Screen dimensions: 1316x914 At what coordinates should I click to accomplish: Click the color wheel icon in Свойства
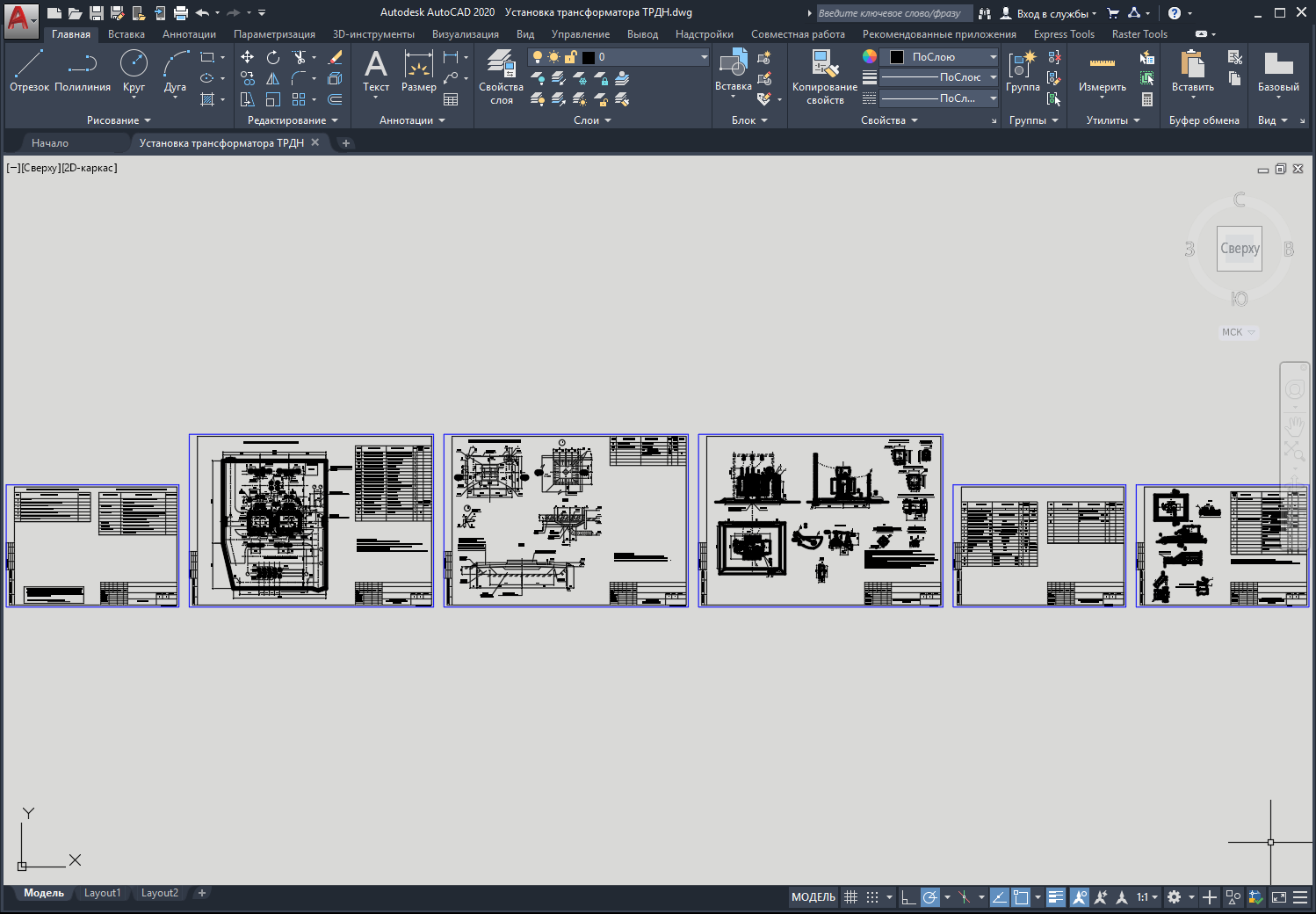coord(870,56)
